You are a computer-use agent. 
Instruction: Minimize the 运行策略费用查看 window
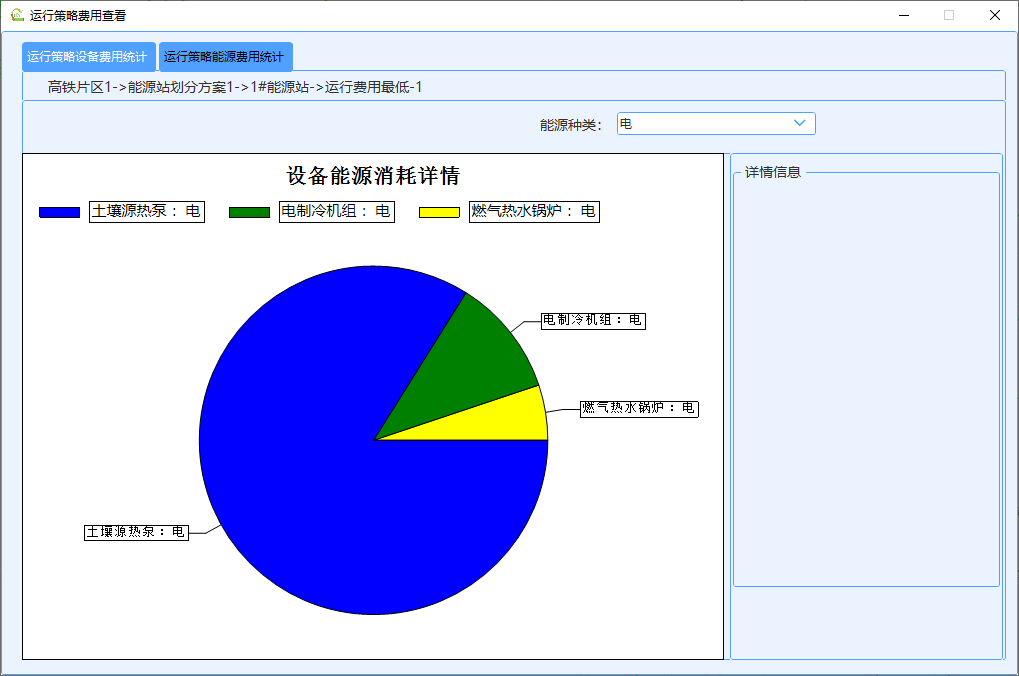(x=903, y=15)
